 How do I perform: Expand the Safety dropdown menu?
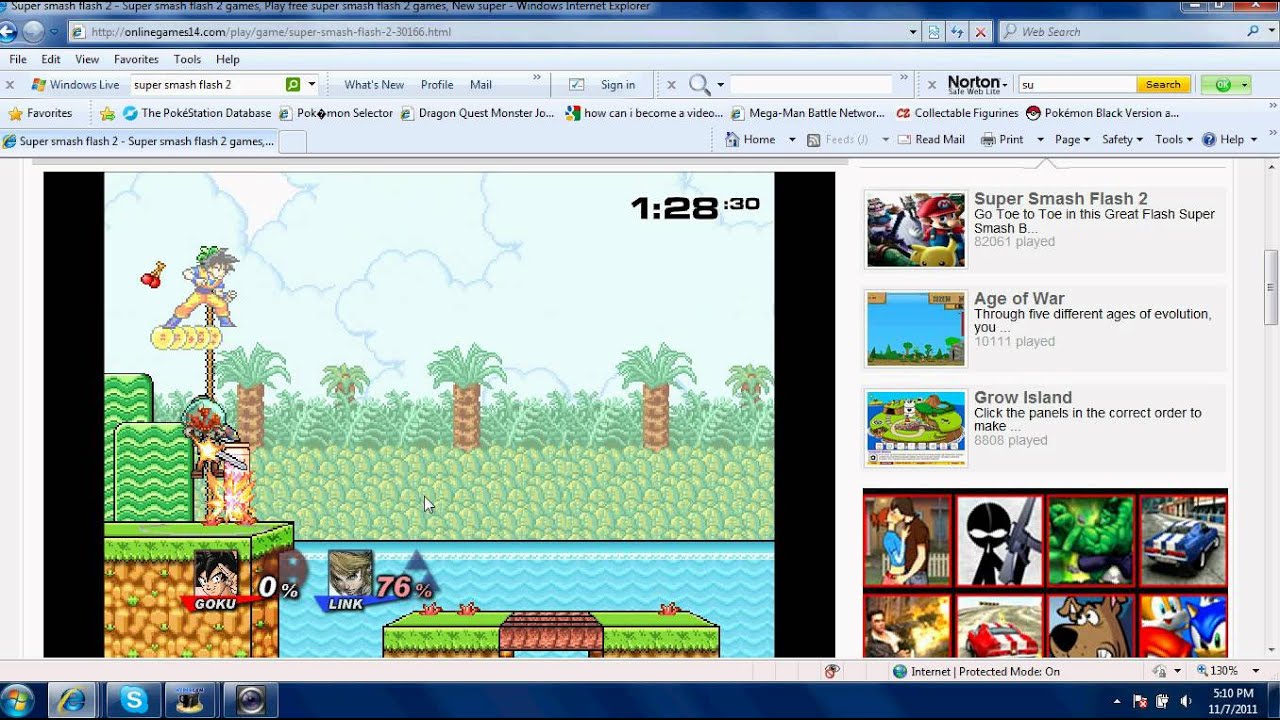click(1122, 140)
